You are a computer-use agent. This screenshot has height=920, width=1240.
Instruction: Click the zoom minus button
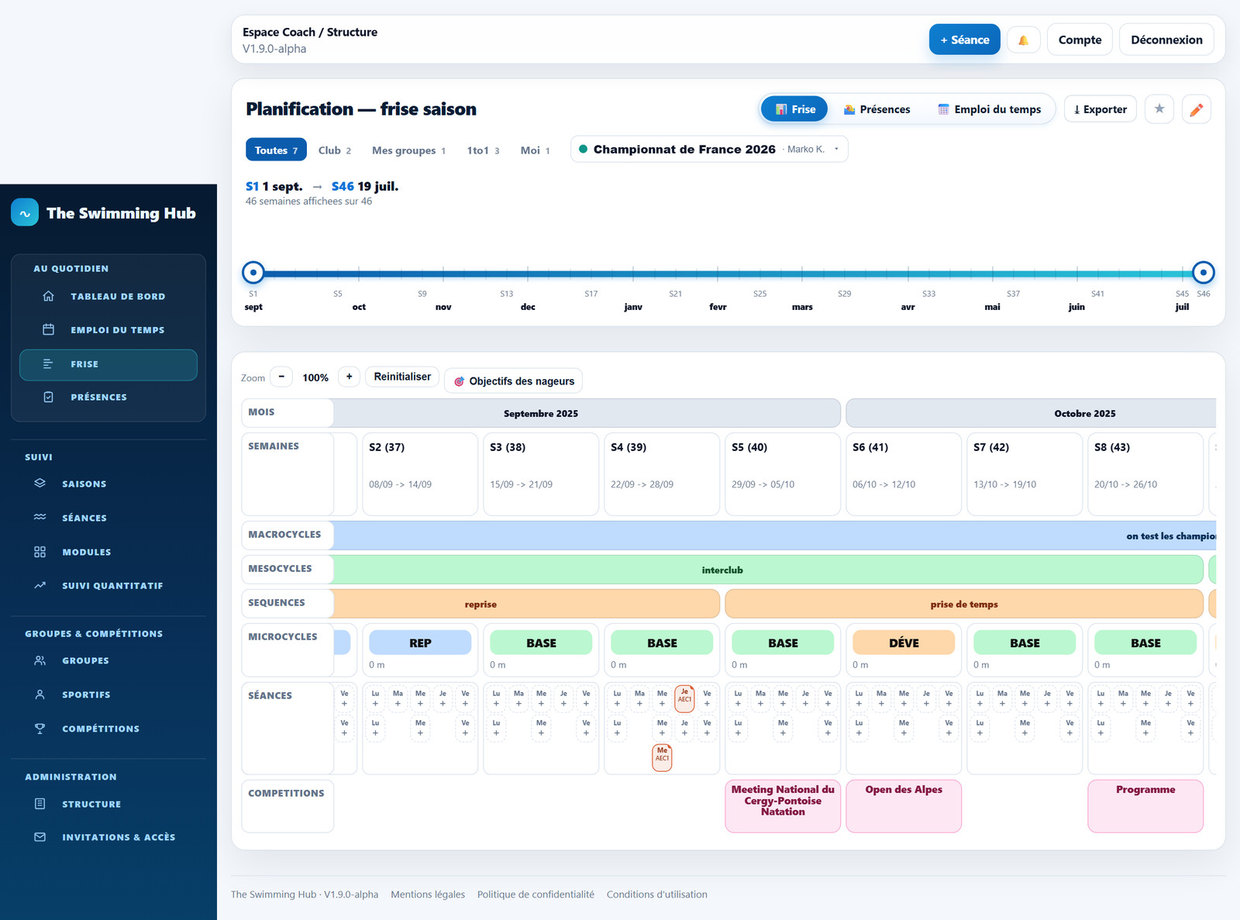281,377
